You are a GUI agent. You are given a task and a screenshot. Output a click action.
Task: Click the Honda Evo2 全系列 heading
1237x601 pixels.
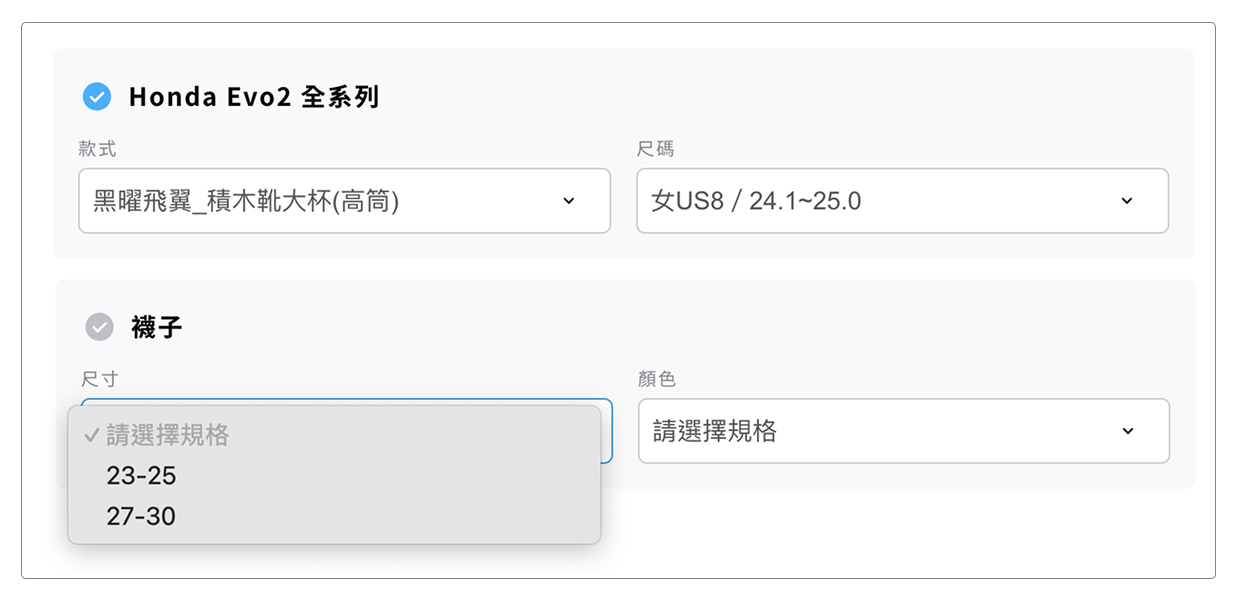[254, 97]
